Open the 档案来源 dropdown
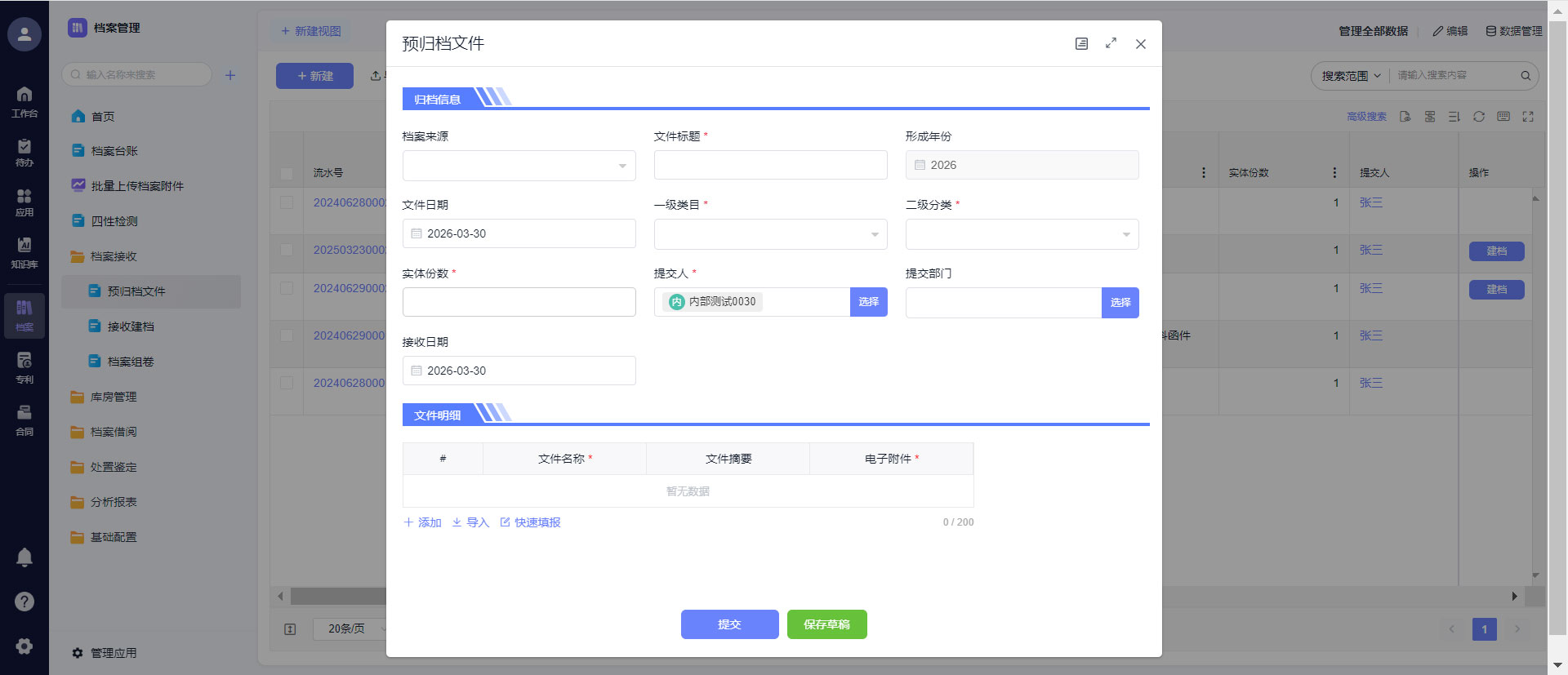 tap(519, 166)
